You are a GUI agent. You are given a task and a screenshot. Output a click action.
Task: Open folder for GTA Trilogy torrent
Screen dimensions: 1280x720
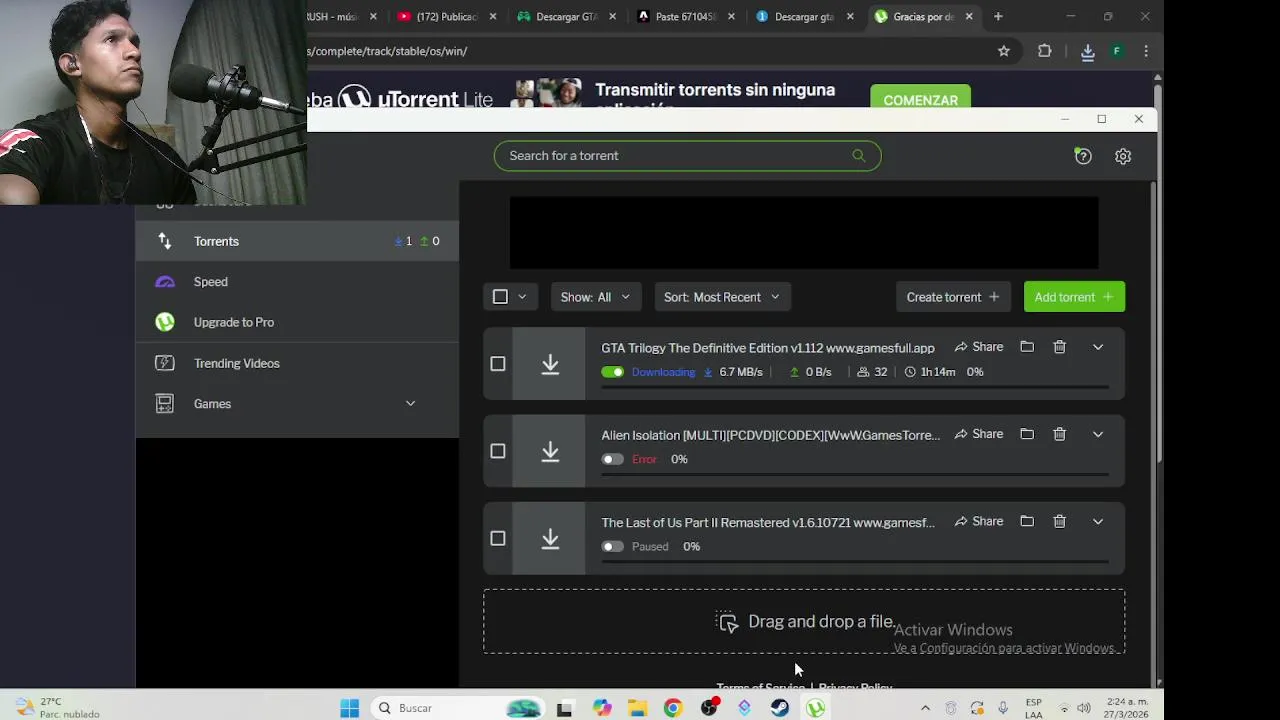click(1027, 347)
